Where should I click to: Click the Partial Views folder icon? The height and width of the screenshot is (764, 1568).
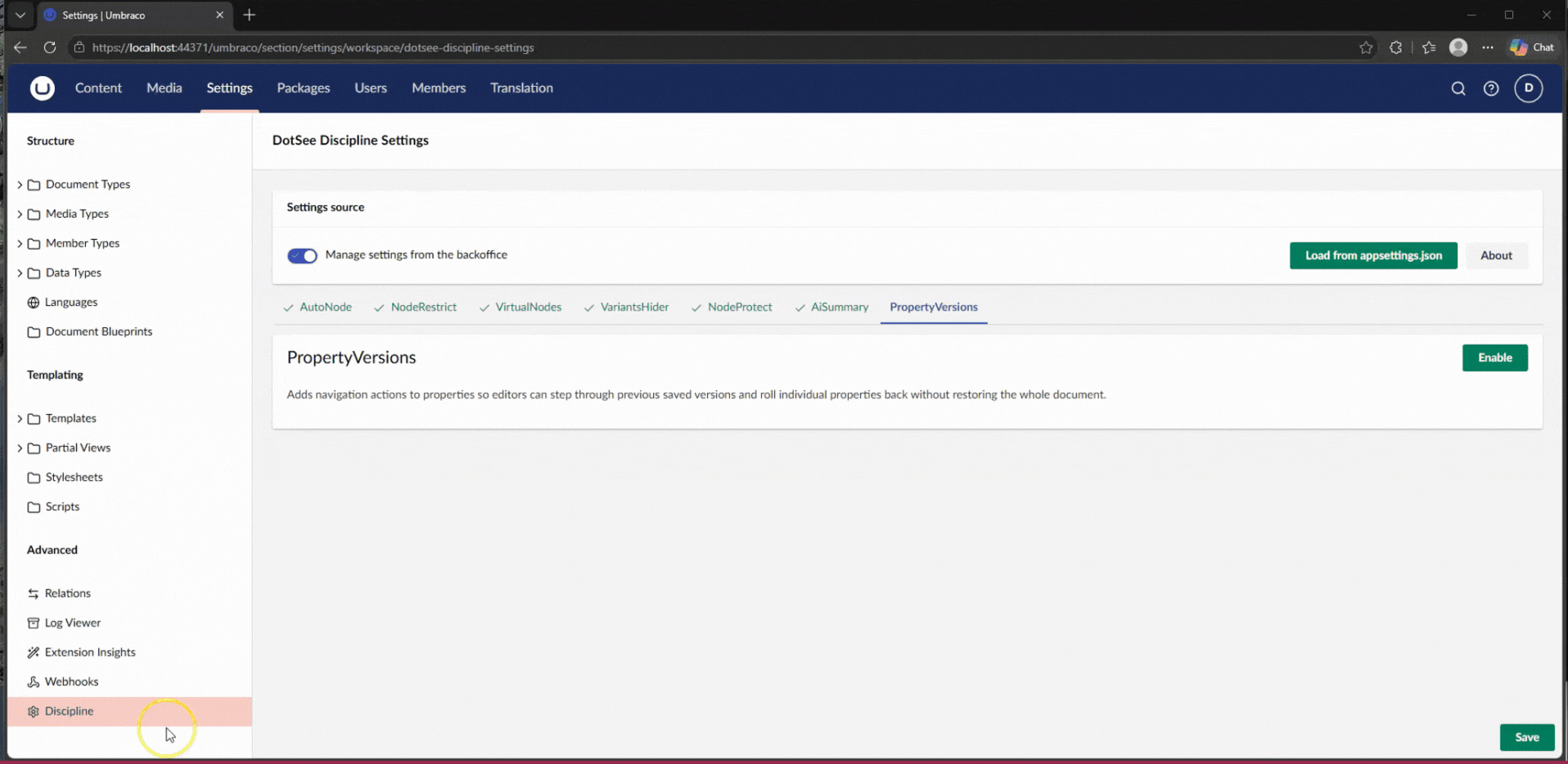[34, 448]
